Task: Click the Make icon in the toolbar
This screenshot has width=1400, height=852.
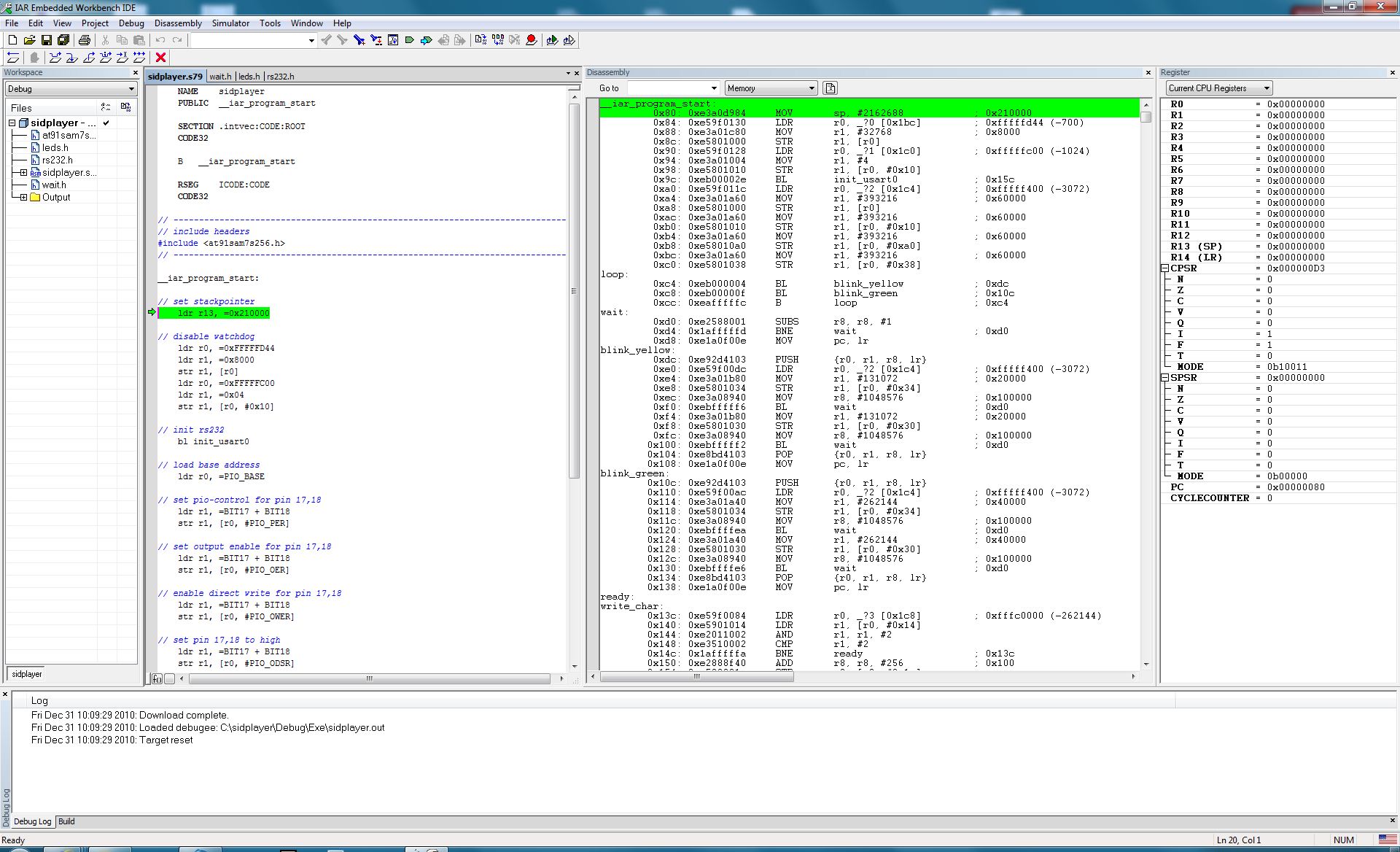Action: [x=497, y=40]
